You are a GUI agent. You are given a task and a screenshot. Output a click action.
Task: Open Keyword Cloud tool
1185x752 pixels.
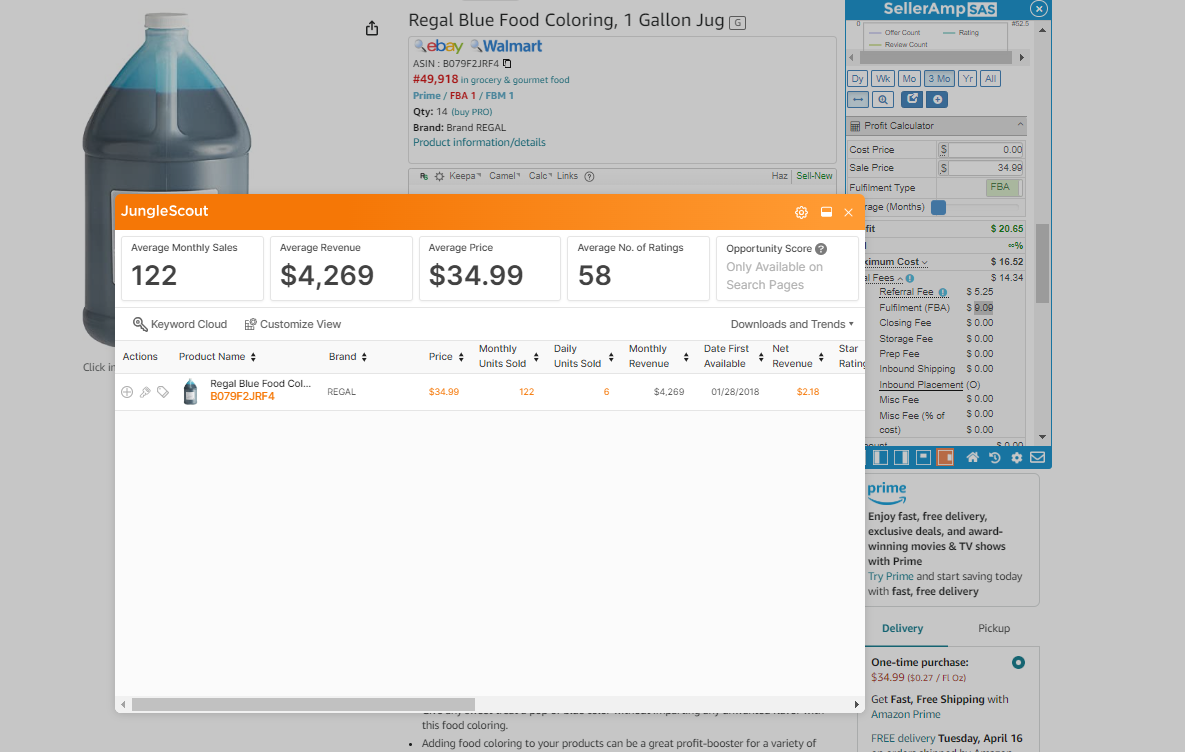pos(180,324)
